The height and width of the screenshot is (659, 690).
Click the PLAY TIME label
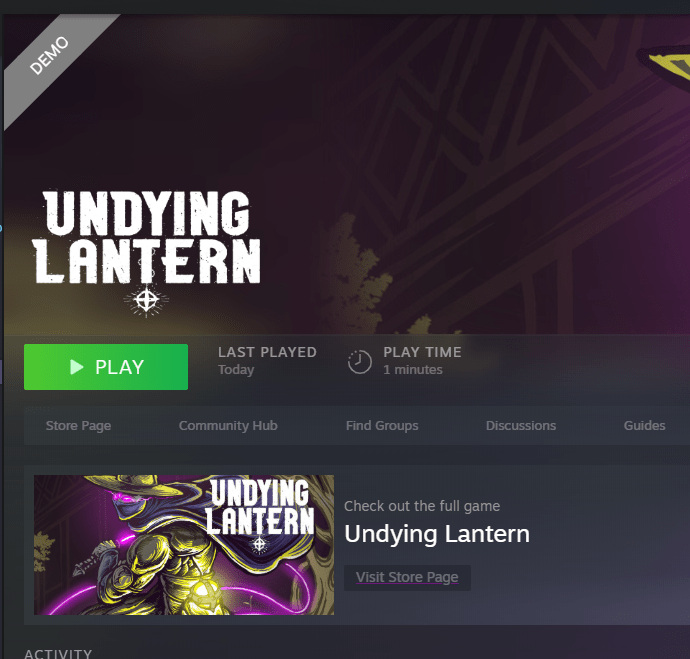422,352
